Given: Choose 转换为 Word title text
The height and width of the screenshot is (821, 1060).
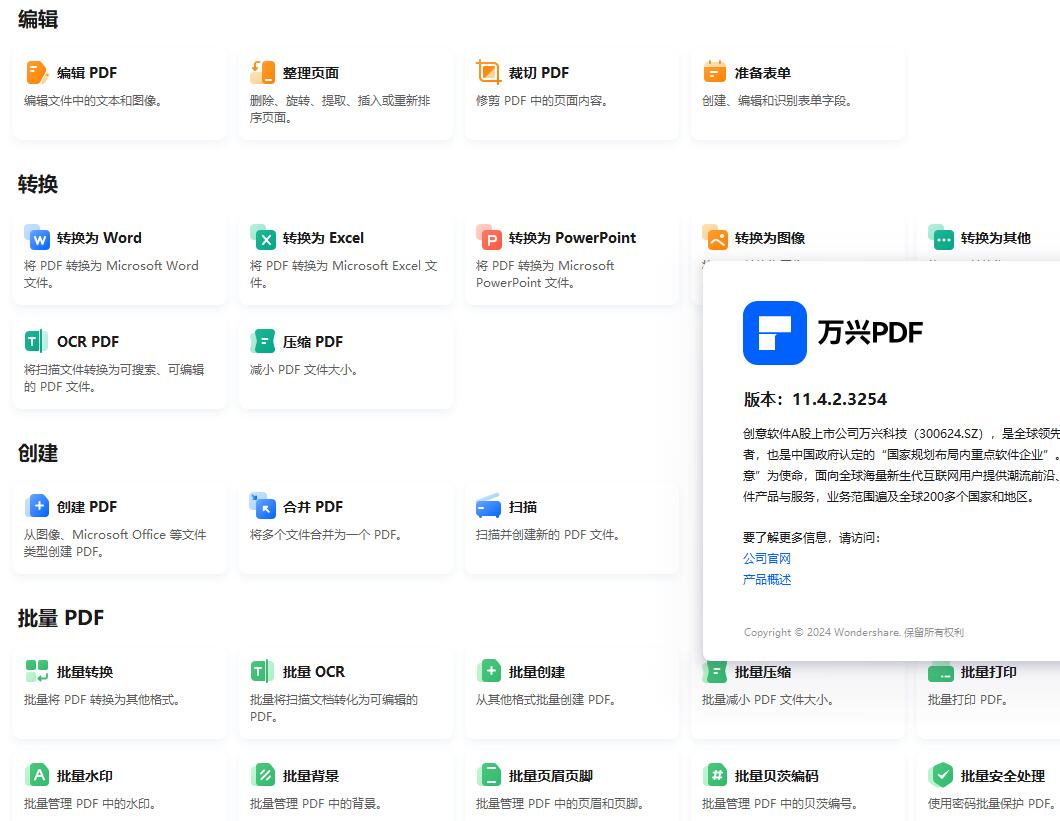Looking at the screenshot, I should tap(99, 238).
